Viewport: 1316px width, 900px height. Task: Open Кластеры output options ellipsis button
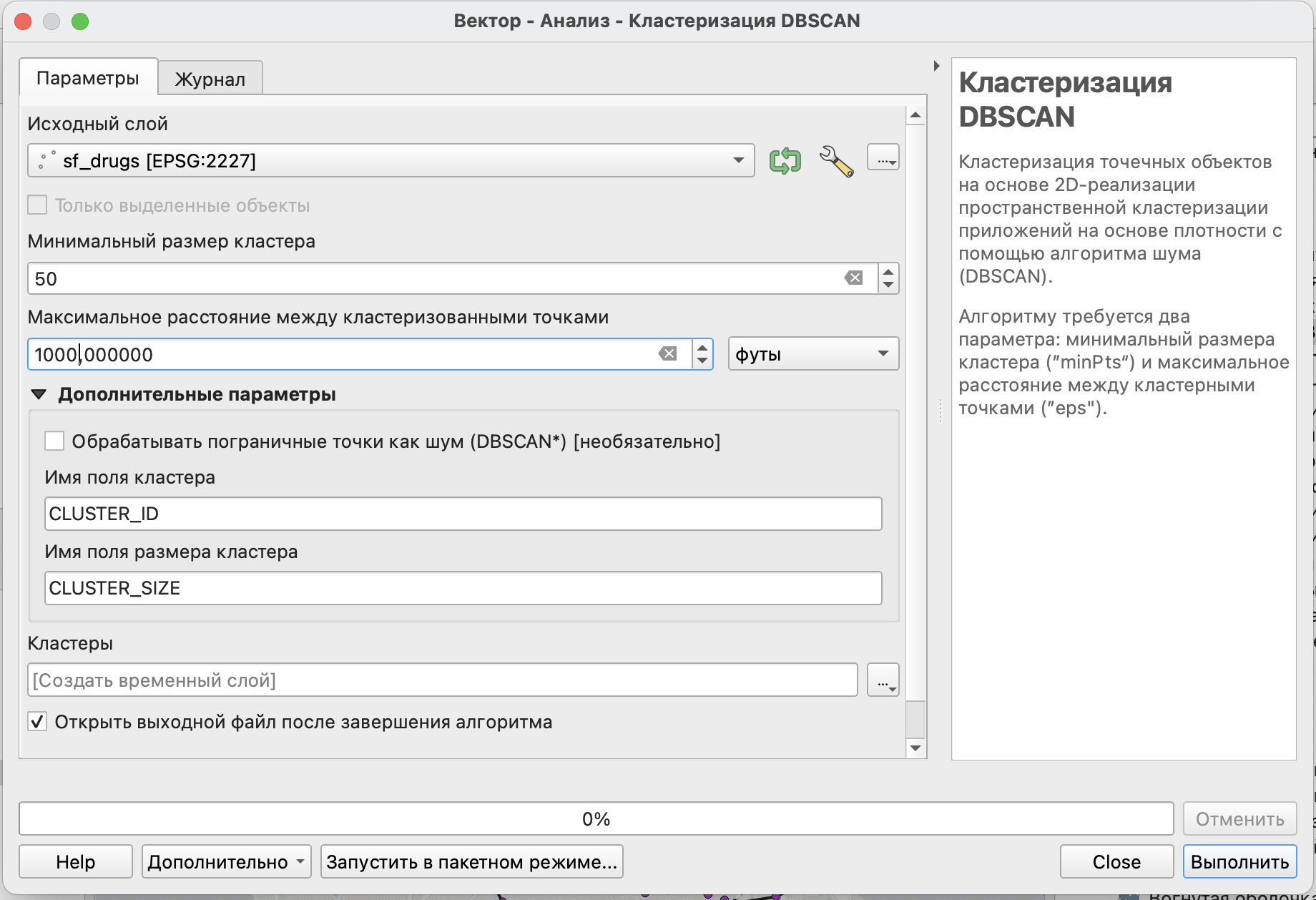(x=883, y=680)
